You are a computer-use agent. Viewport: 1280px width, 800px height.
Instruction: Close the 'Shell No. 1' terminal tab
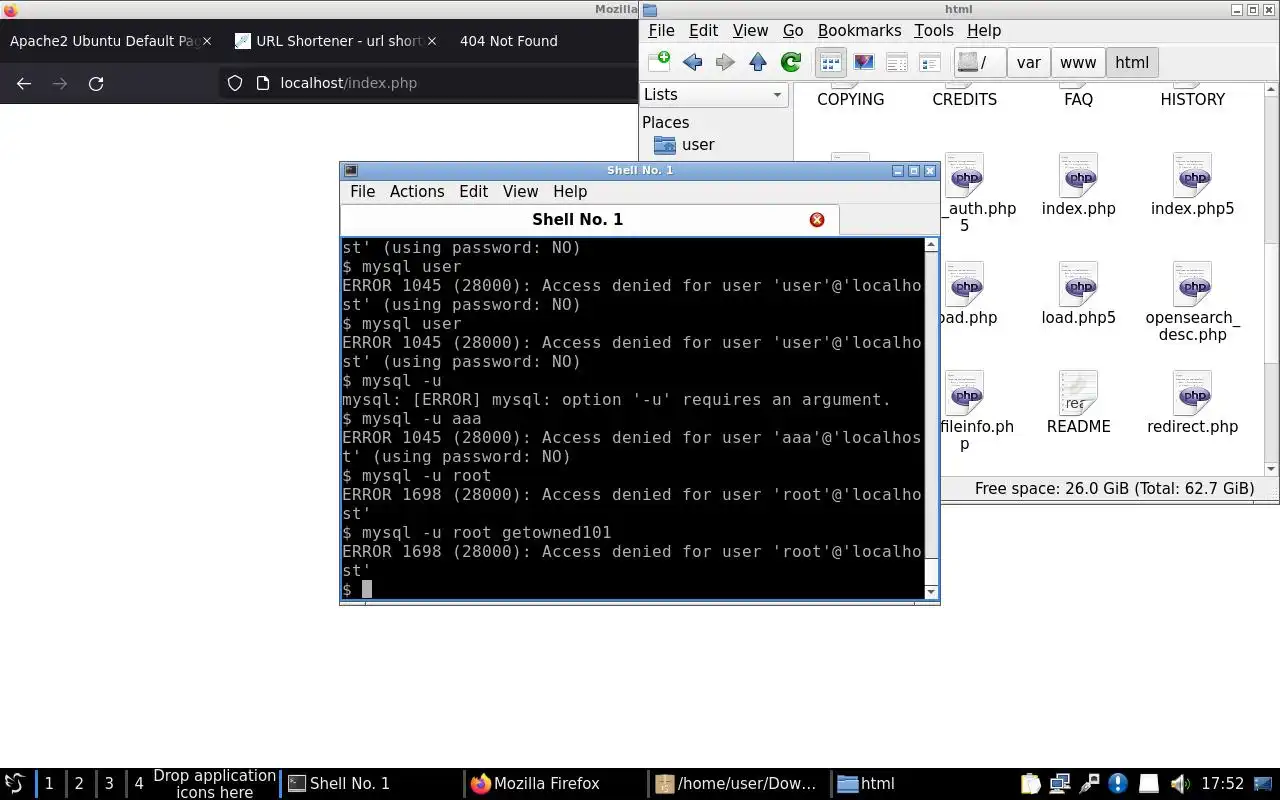817,219
